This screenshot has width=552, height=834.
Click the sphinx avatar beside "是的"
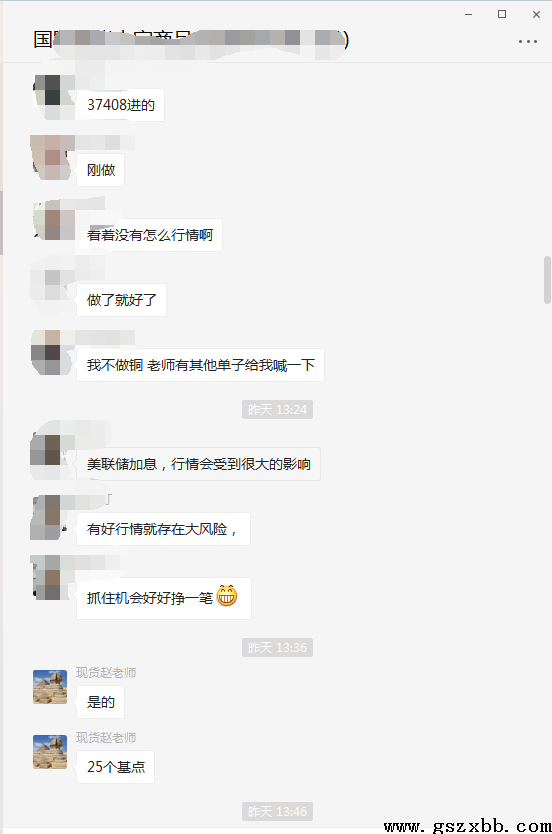[x=50, y=687]
